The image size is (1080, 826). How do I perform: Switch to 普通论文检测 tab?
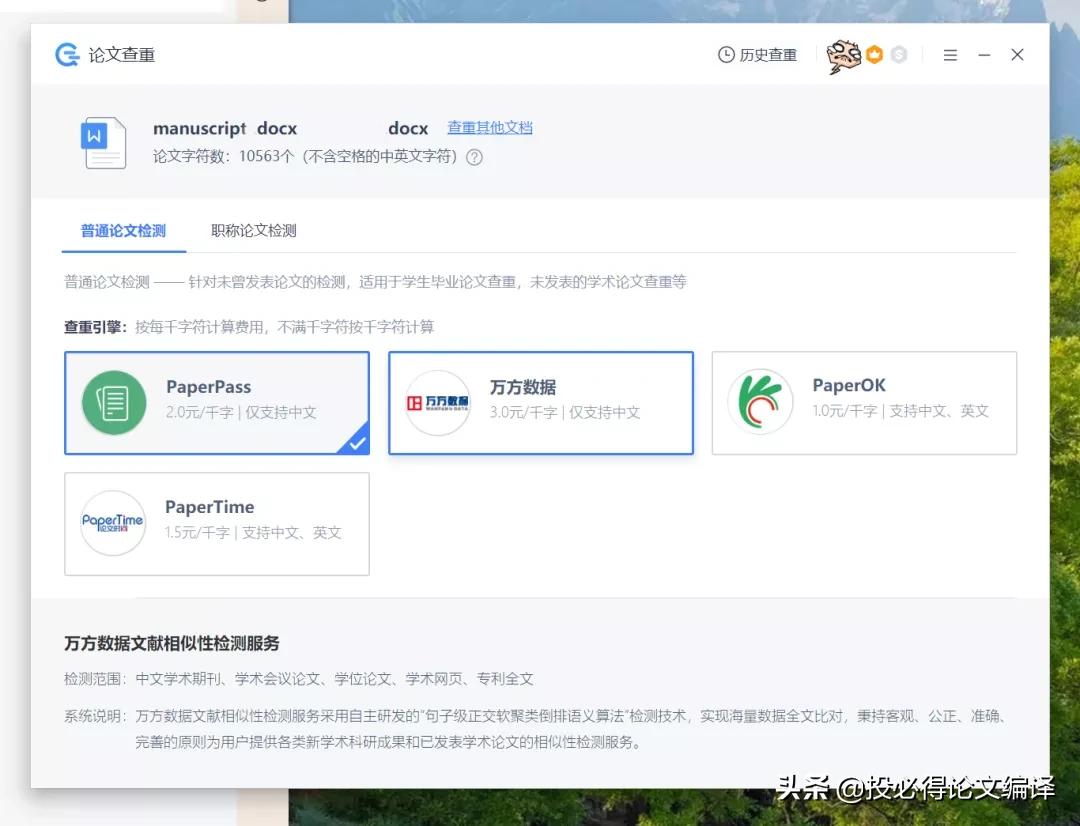point(123,231)
